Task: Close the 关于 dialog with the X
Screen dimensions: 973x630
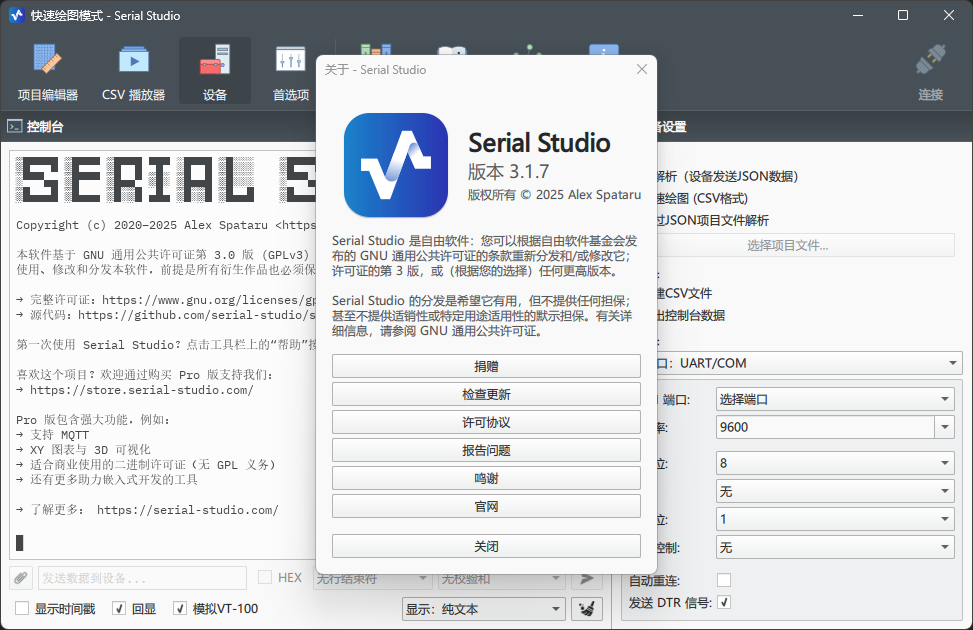Action: (642, 70)
